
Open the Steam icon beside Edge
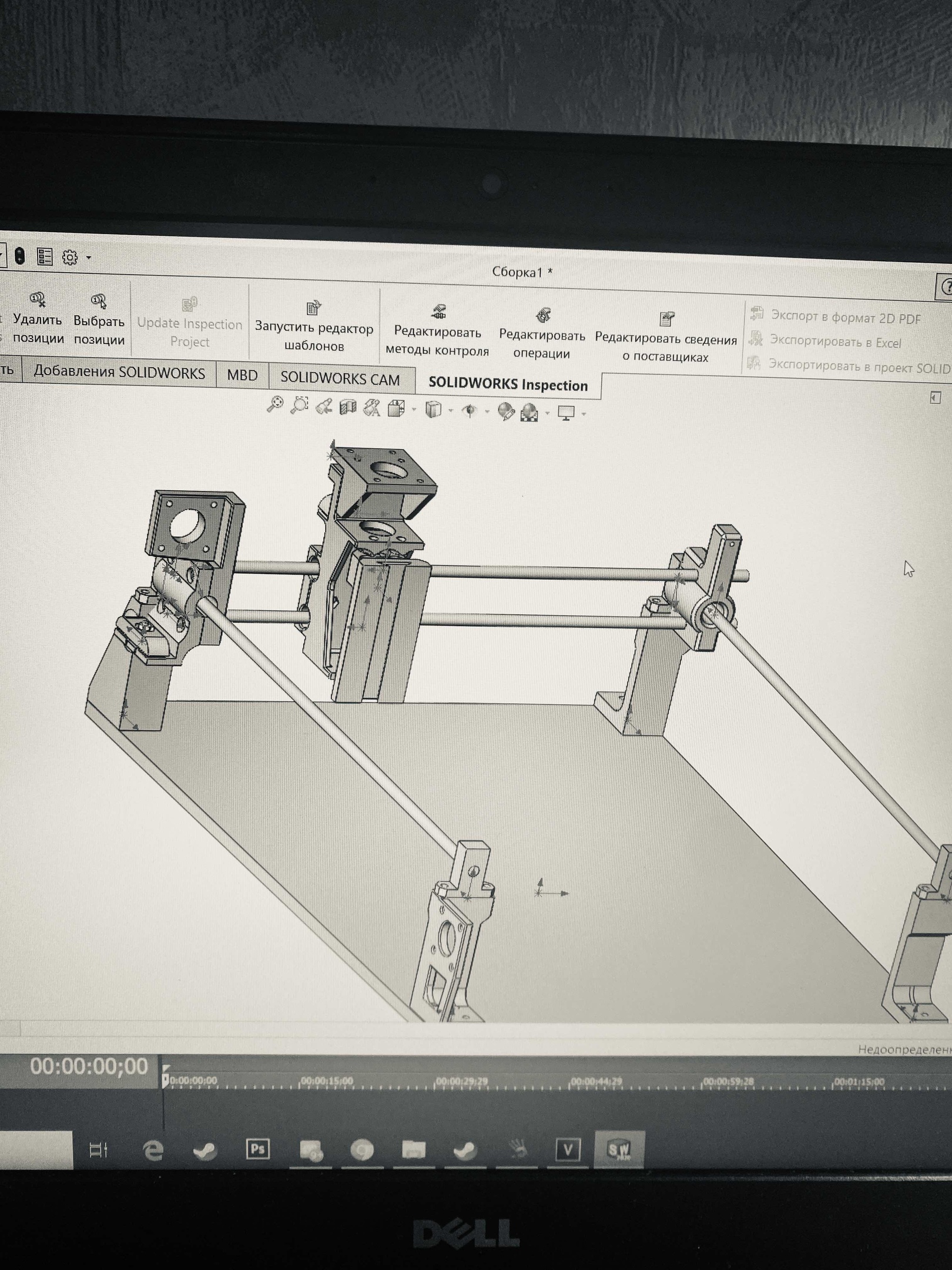click(x=205, y=1150)
